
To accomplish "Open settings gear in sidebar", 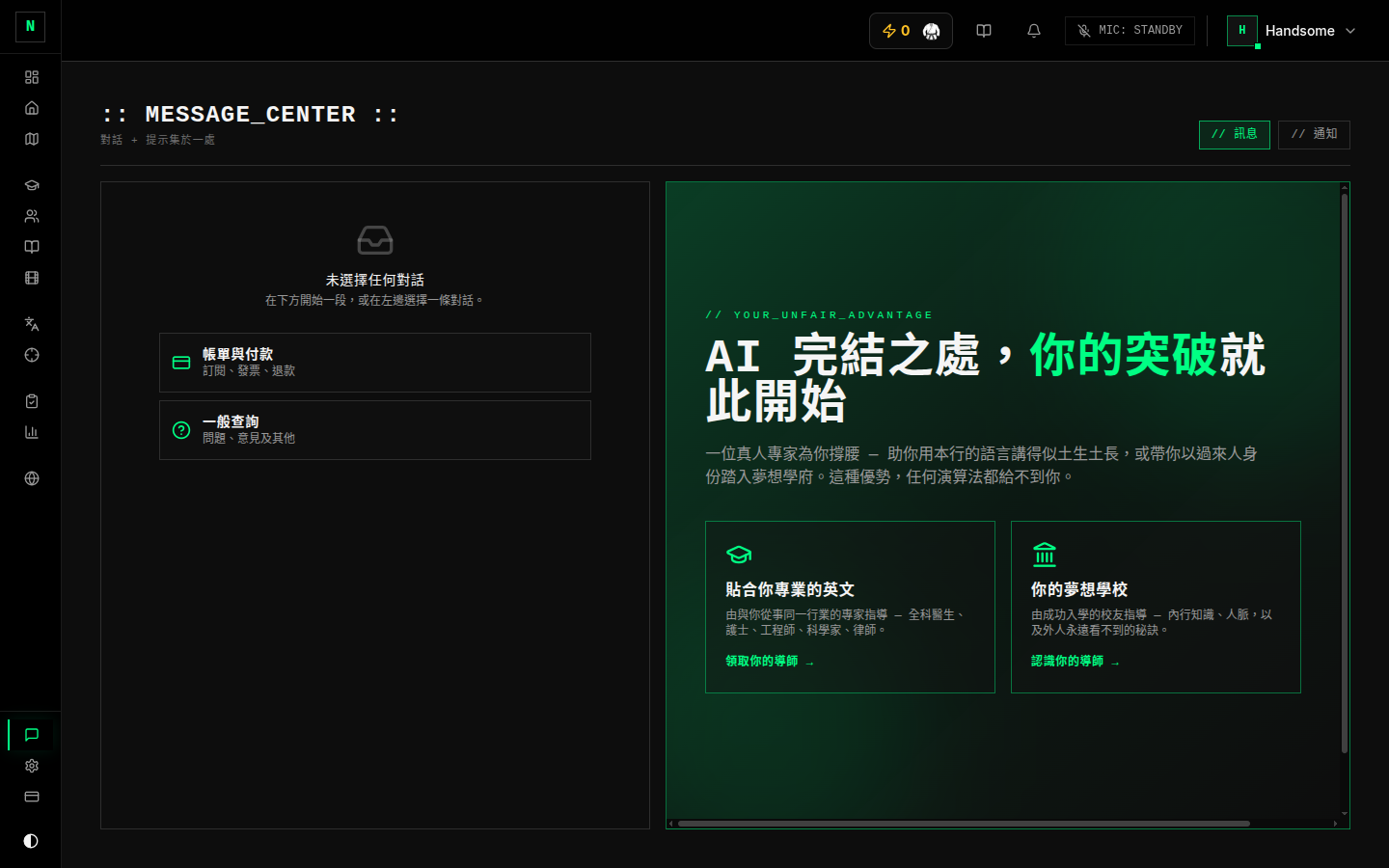I will point(32,766).
